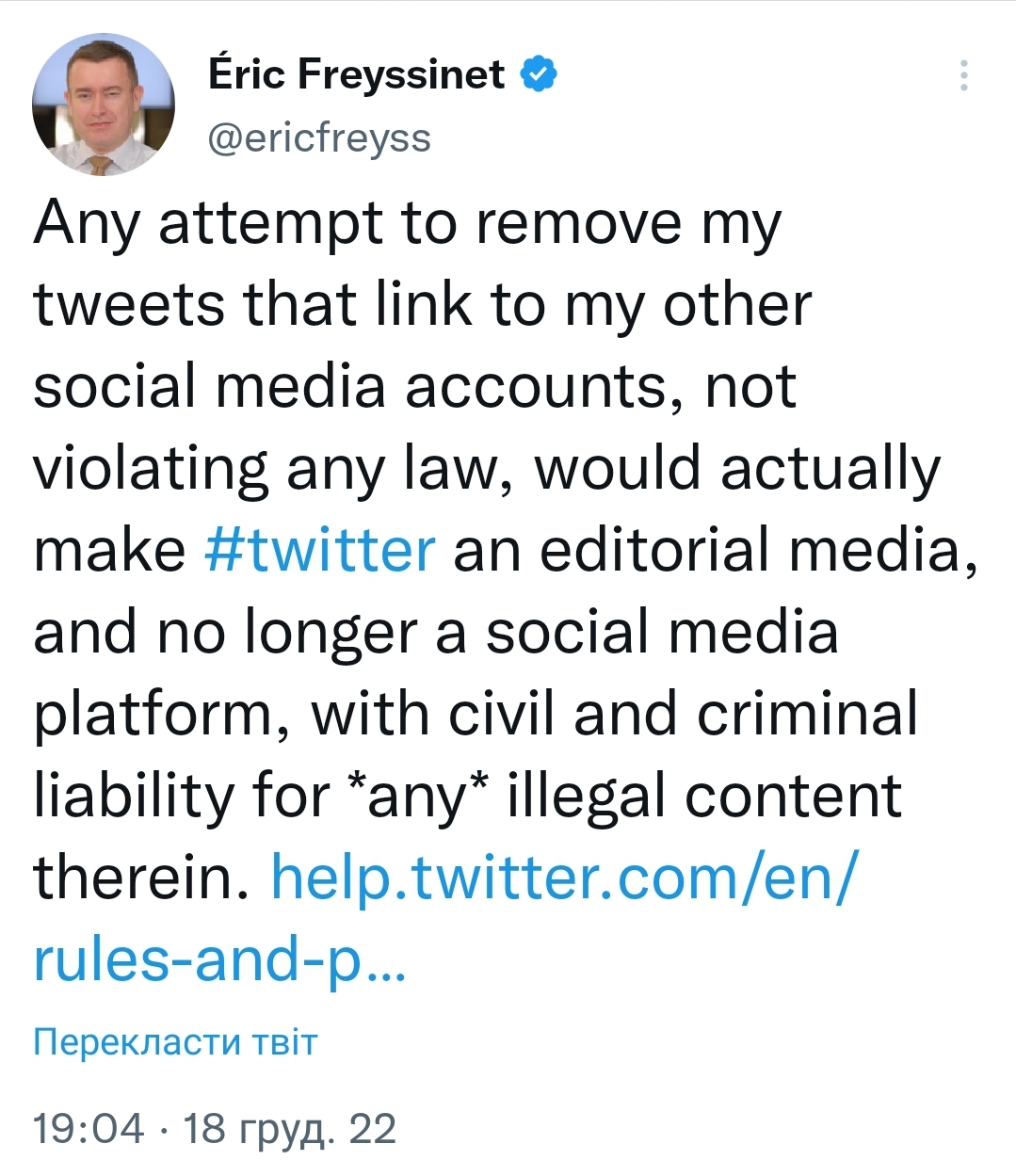Click the "18 груд. 22" date
The height and width of the screenshot is (1176, 1016).
click(289, 1128)
